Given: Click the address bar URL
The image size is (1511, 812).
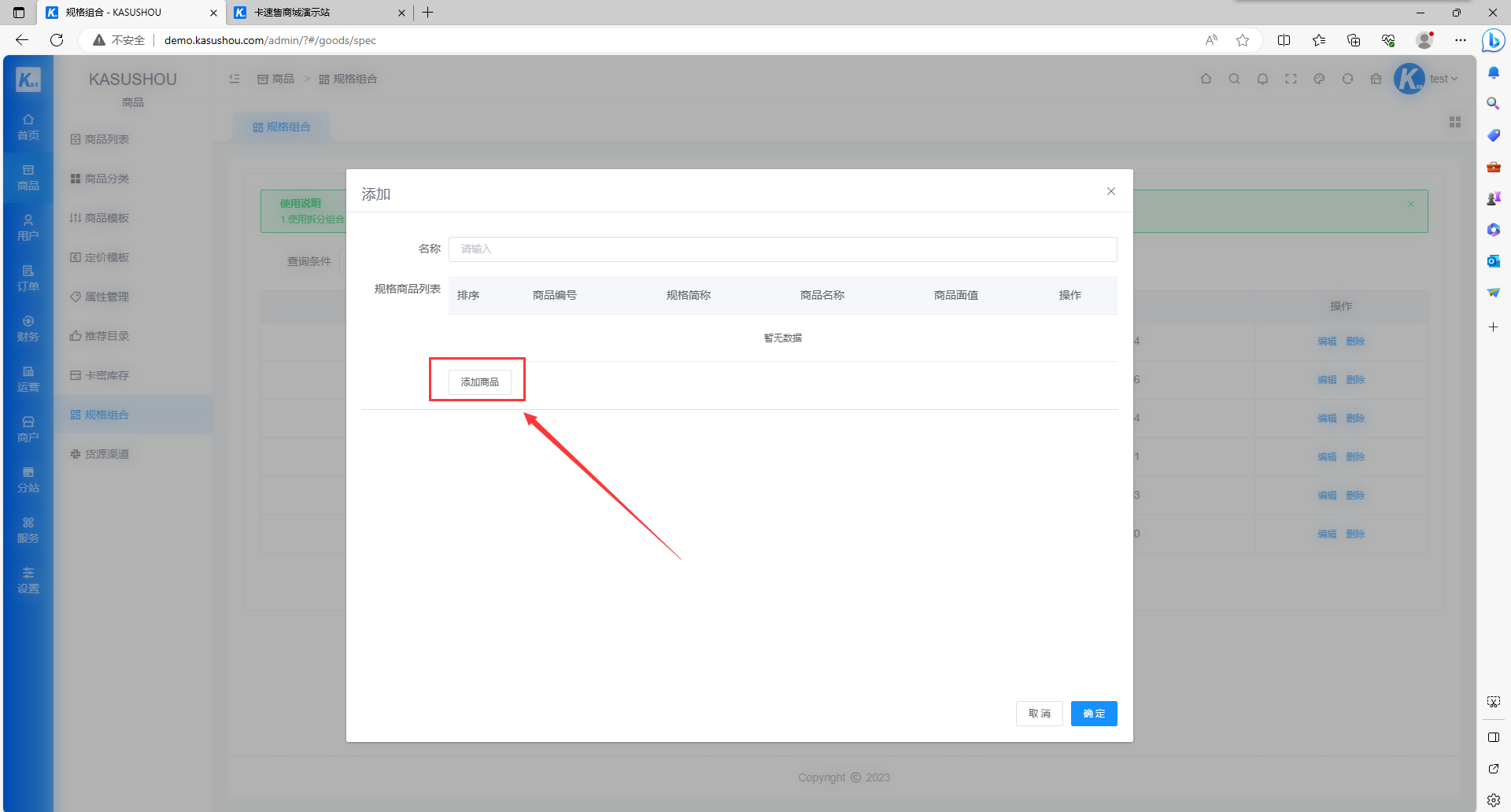Looking at the screenshot, I should coord(270,40).
